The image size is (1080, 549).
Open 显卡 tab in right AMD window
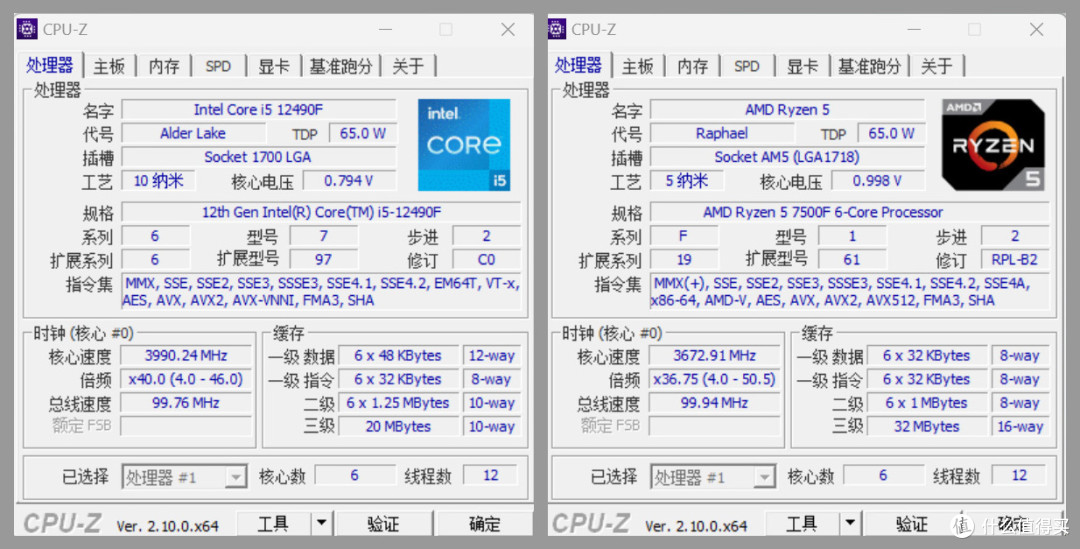point(802,66)
